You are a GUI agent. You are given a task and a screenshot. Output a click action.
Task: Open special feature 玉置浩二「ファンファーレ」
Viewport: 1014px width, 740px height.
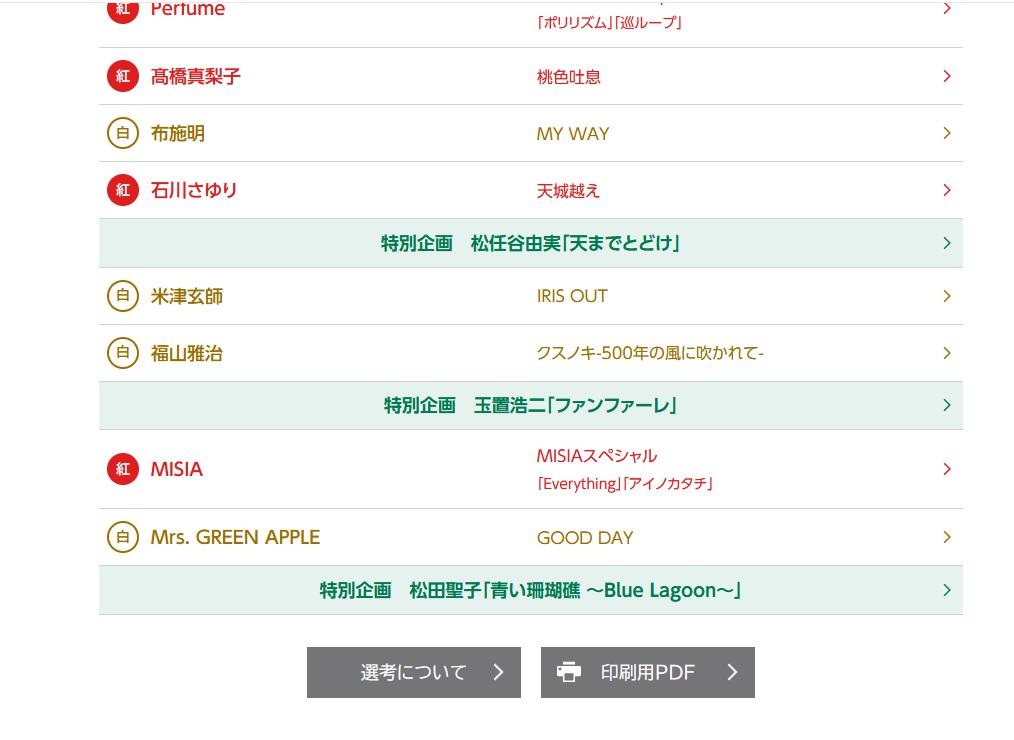[x=530, y=405]
